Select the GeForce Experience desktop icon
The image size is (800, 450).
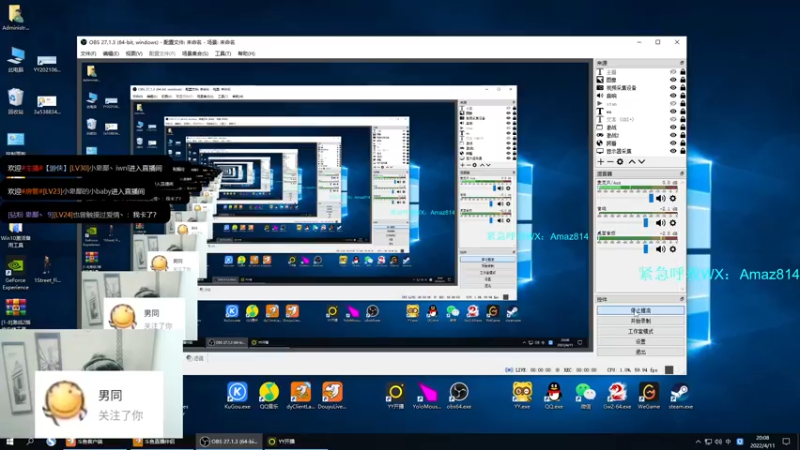[15, 274]
